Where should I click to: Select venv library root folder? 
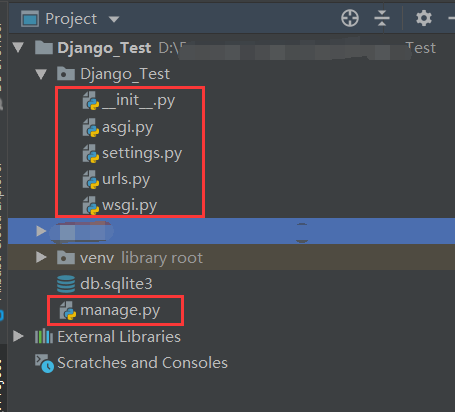click(141, 258)
